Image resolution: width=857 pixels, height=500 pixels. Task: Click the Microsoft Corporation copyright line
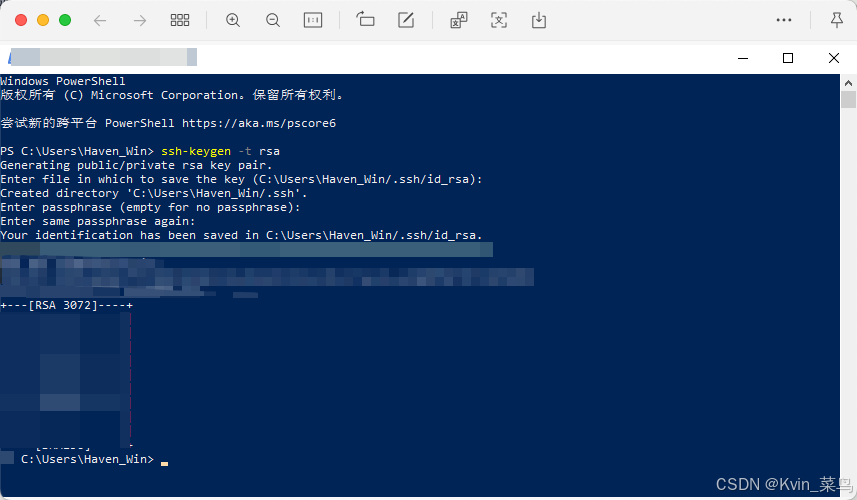172,95
